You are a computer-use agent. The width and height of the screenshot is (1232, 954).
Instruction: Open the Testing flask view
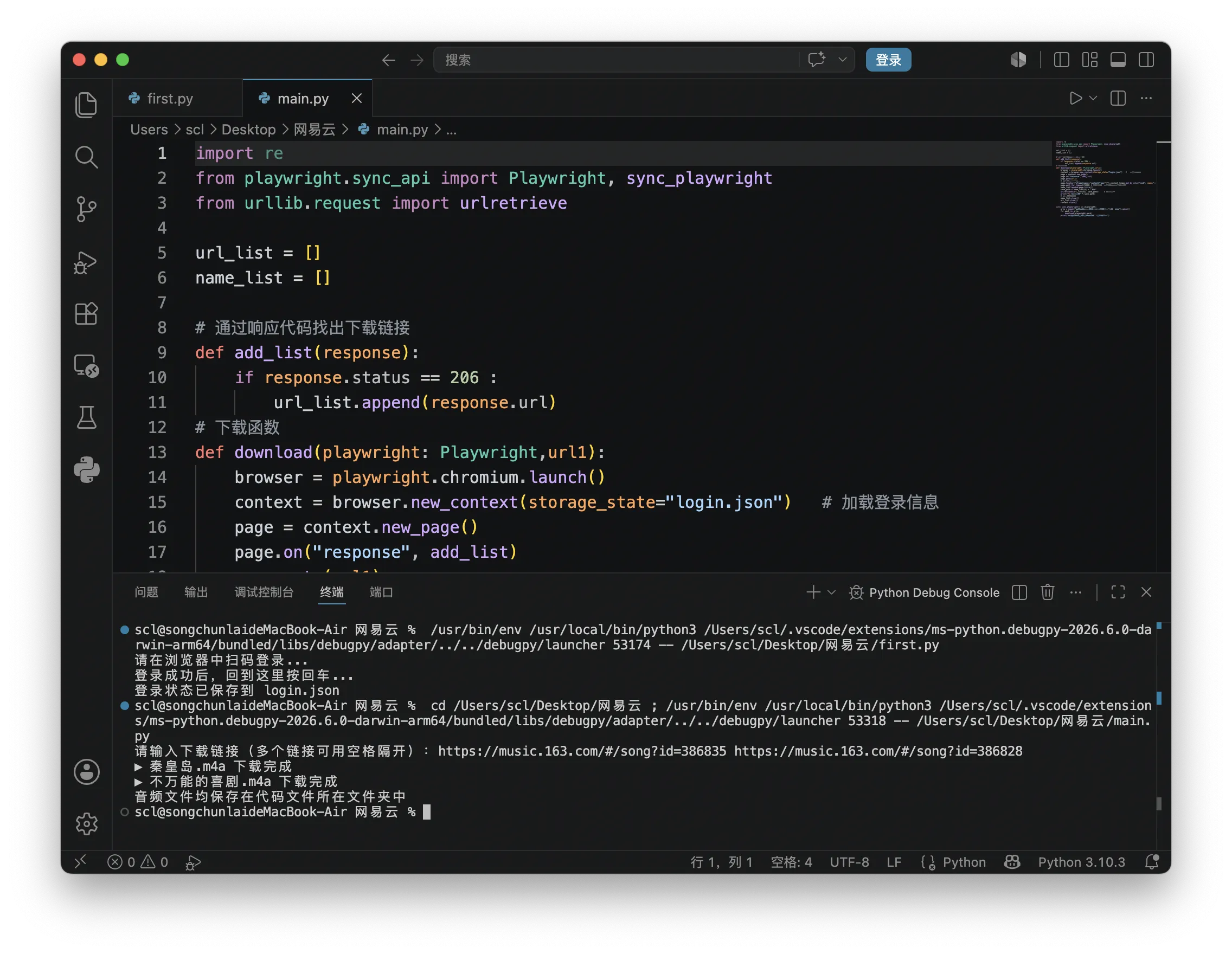point(86,418)
